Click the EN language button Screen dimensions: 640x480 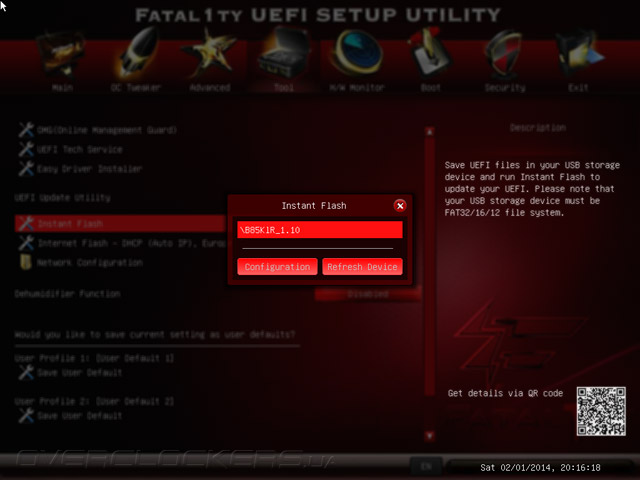click(426, 466)
